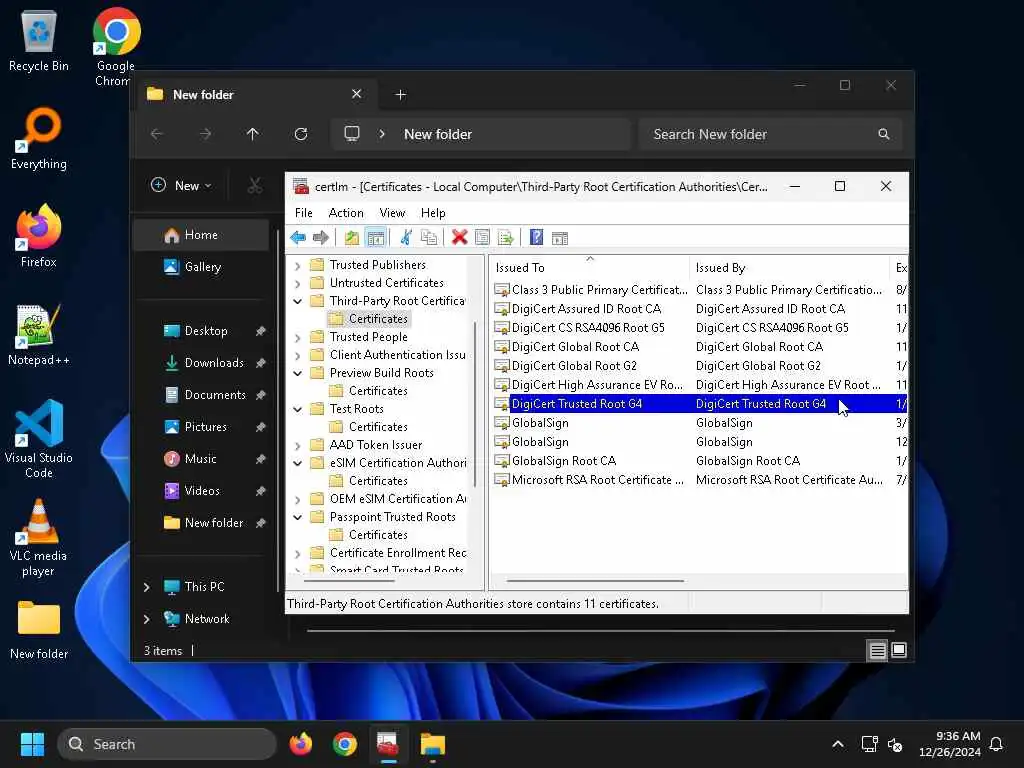Switch Explorer to details view icon
1024x768 pixels.
(877, 650)
